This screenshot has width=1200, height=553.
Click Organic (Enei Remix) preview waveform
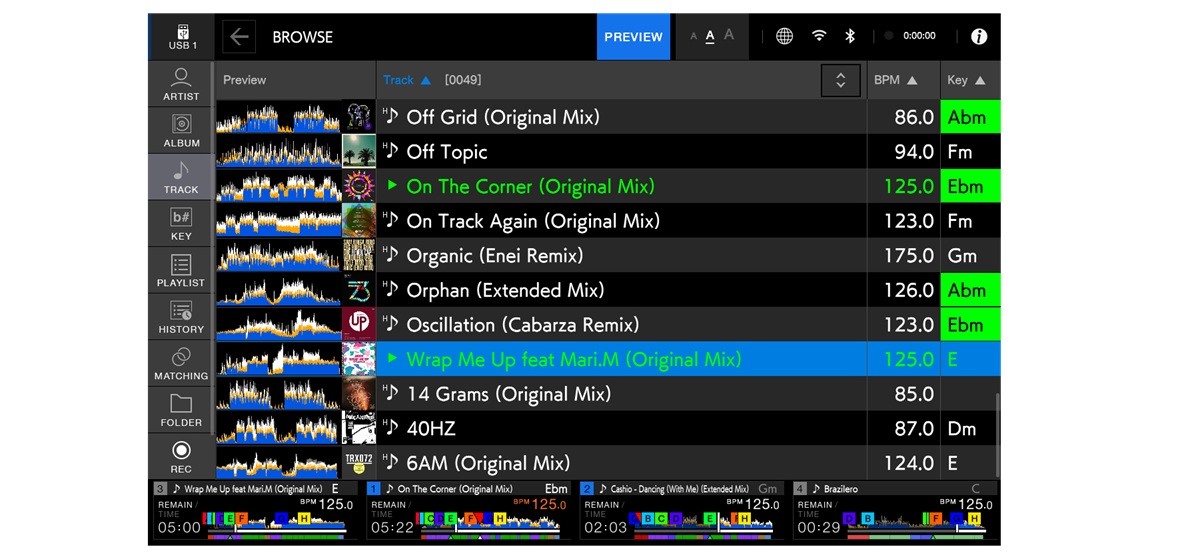tap(278, 256)
